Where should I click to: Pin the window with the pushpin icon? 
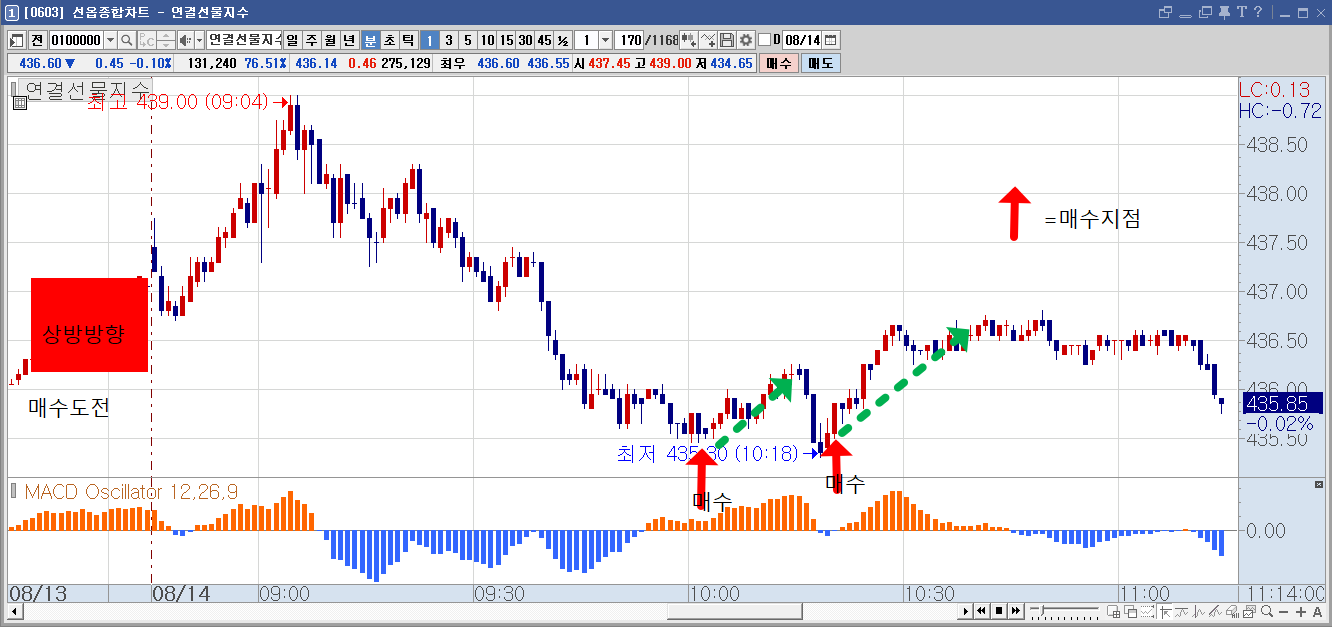tap(1225, 12)
